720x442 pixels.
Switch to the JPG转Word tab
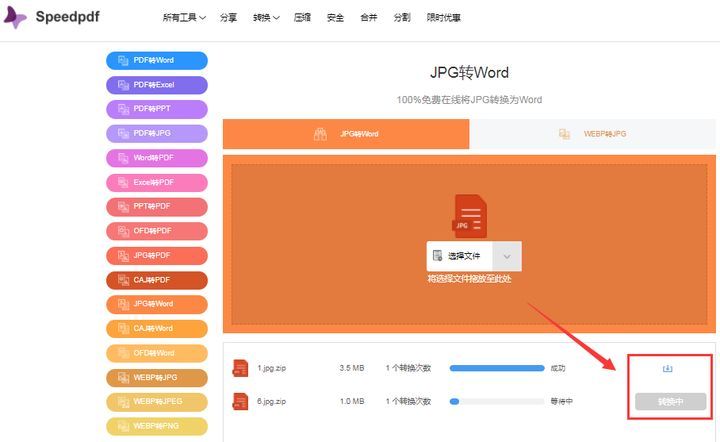pos(346,134)
